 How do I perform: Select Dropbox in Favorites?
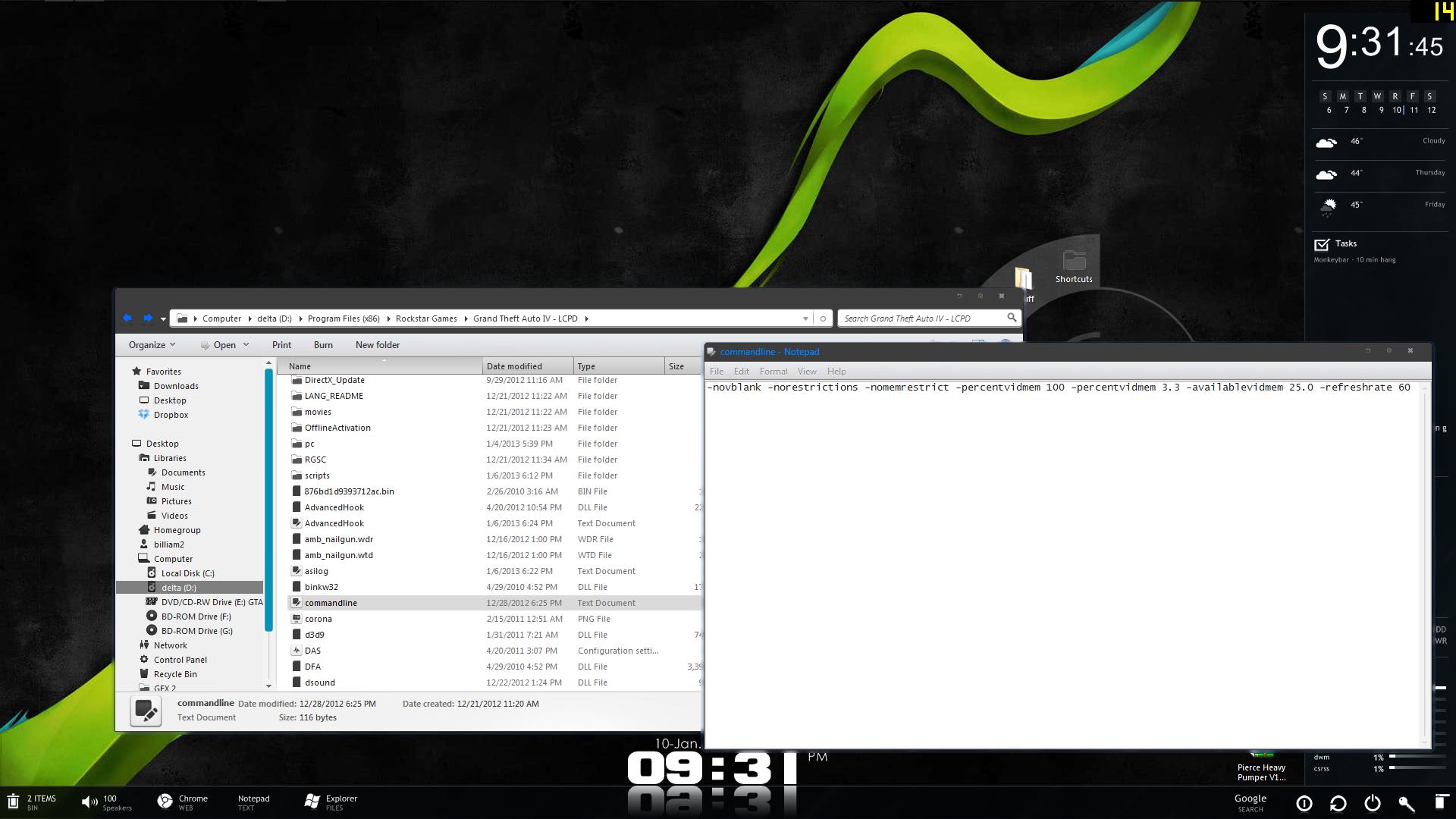pos(171,415)
